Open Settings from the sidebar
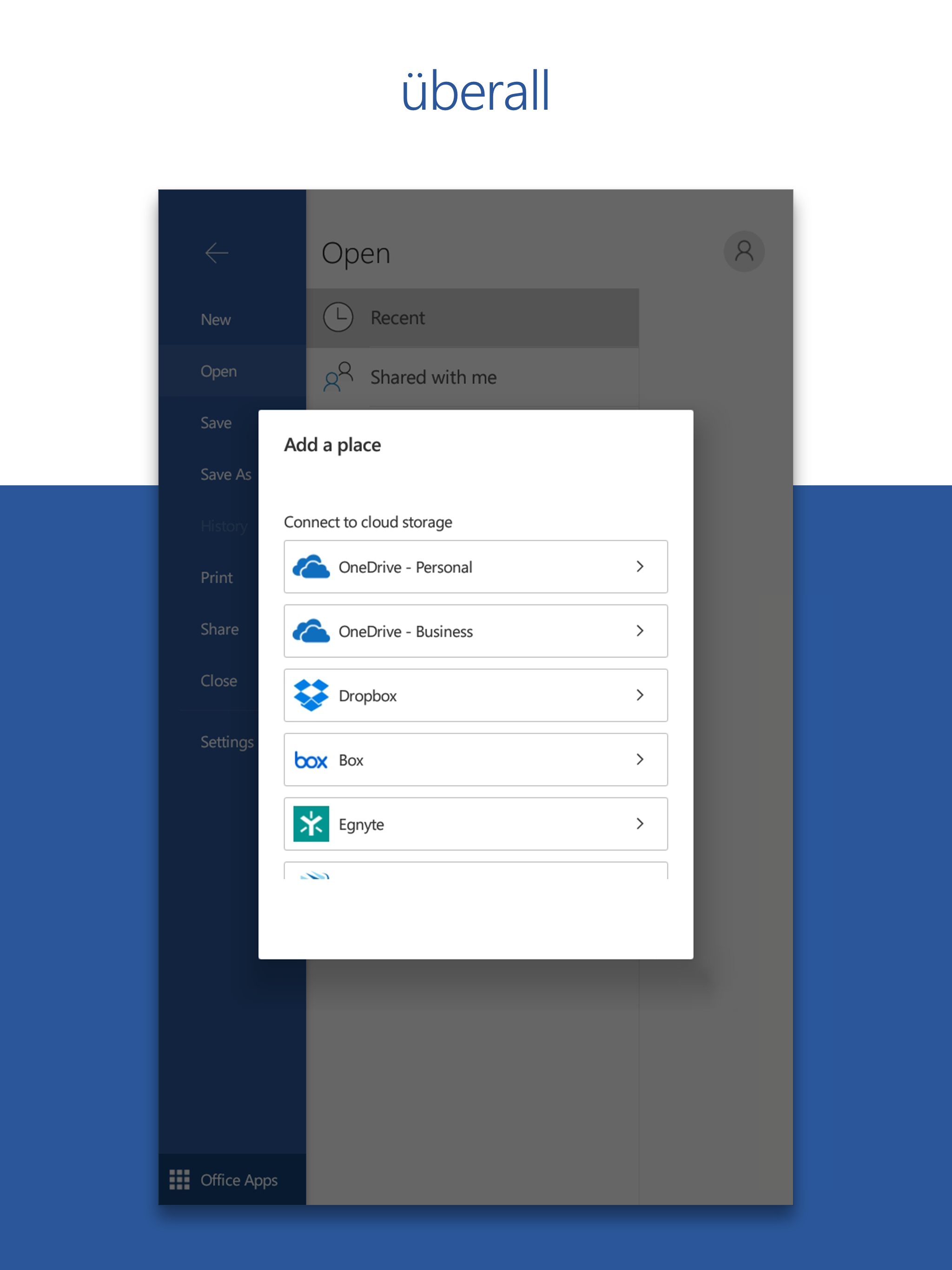 pos(227,742)
